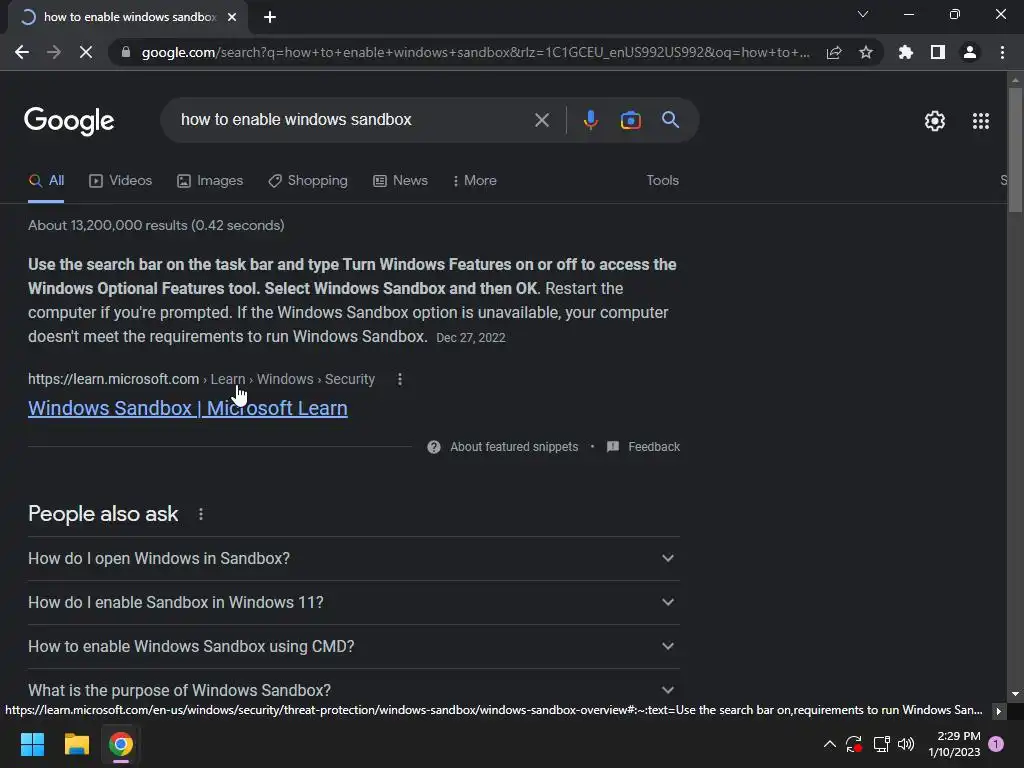Open the Extensions puzzle icon
The height and width of the screenshot is (768, 1024).
[906, 52]
